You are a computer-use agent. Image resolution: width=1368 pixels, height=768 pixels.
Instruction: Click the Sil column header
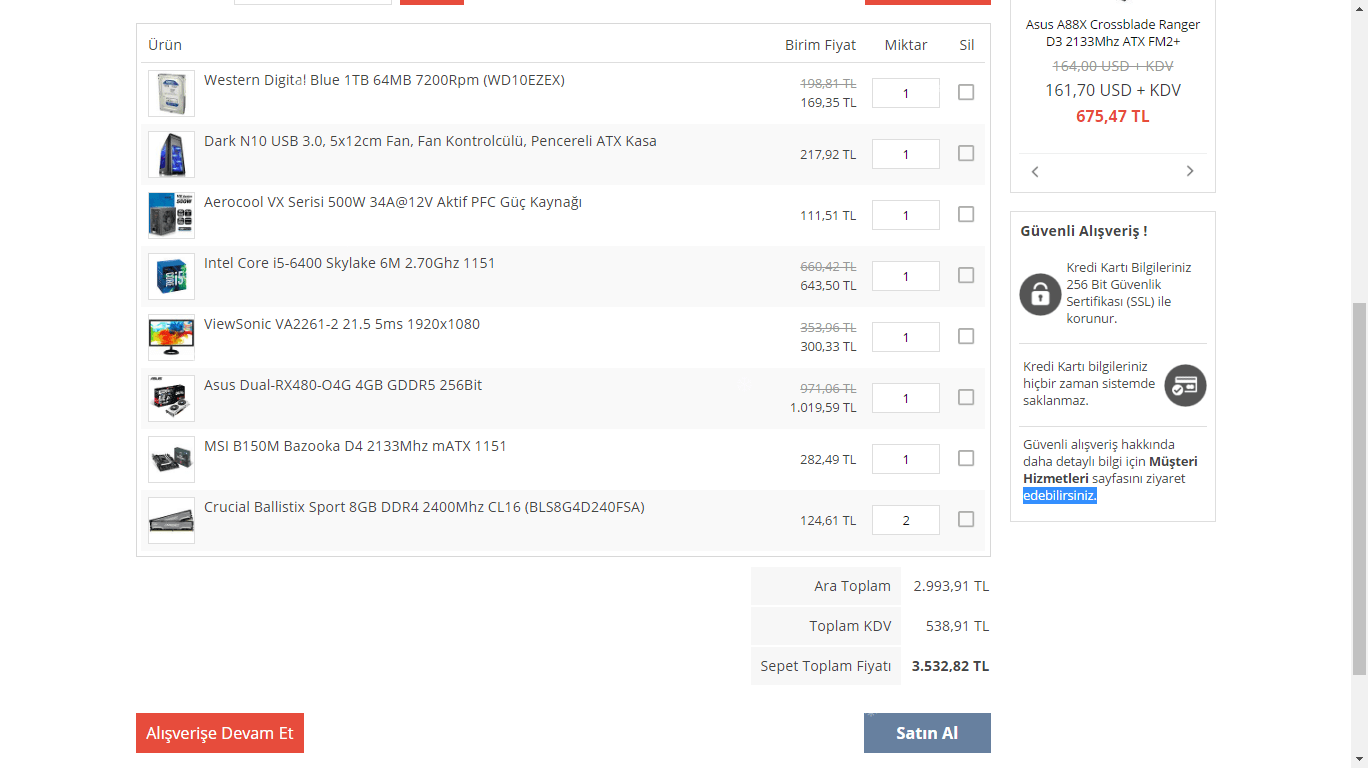(x=966, y=45)
